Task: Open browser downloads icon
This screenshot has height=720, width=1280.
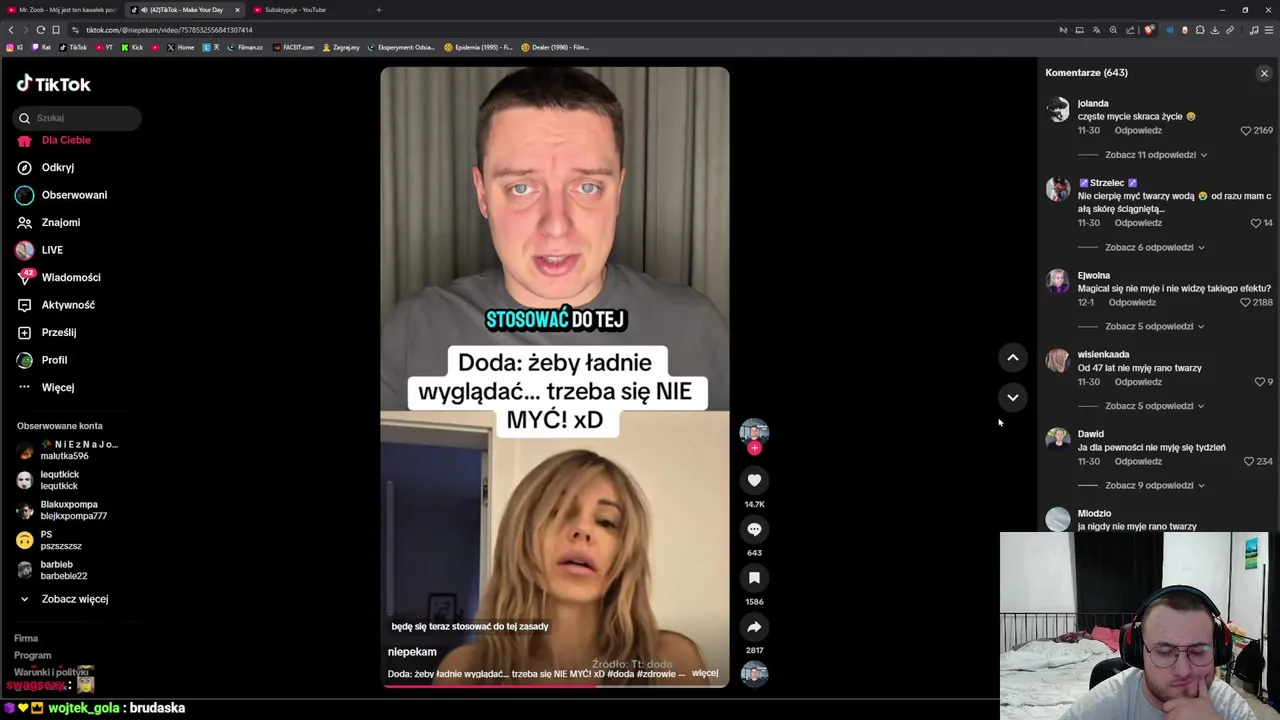Action: (x=1215, y=30)
